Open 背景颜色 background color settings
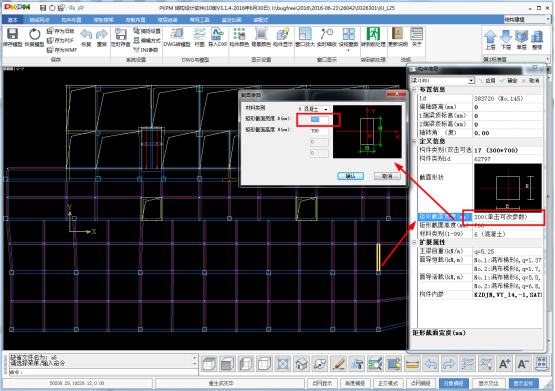 point(261,38)
